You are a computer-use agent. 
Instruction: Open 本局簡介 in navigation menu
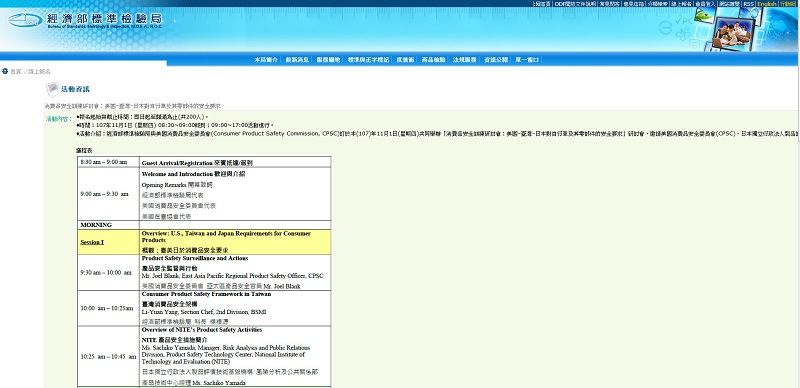click(x=266, y=60)
